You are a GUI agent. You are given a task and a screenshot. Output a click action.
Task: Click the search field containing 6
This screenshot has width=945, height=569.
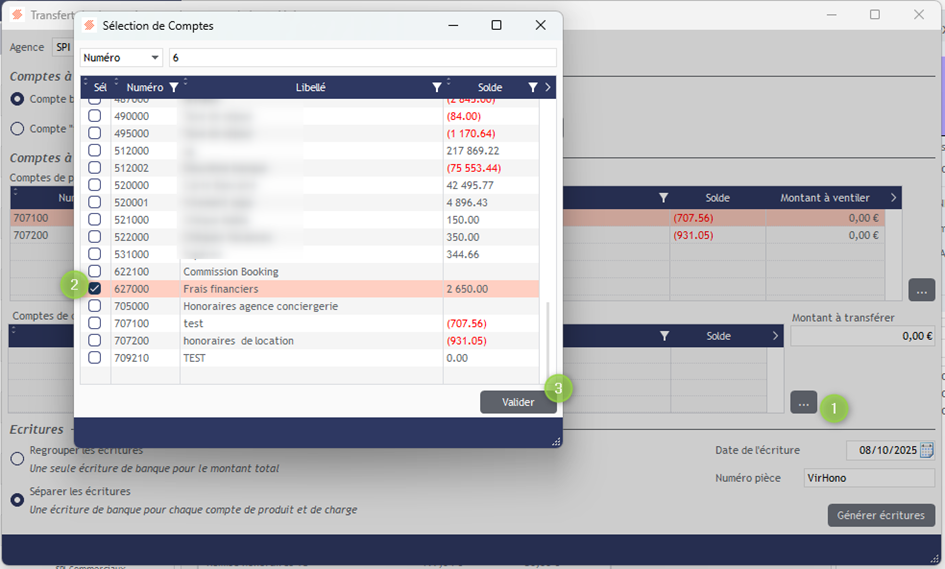pyautogui.click(x=362, y=58)
